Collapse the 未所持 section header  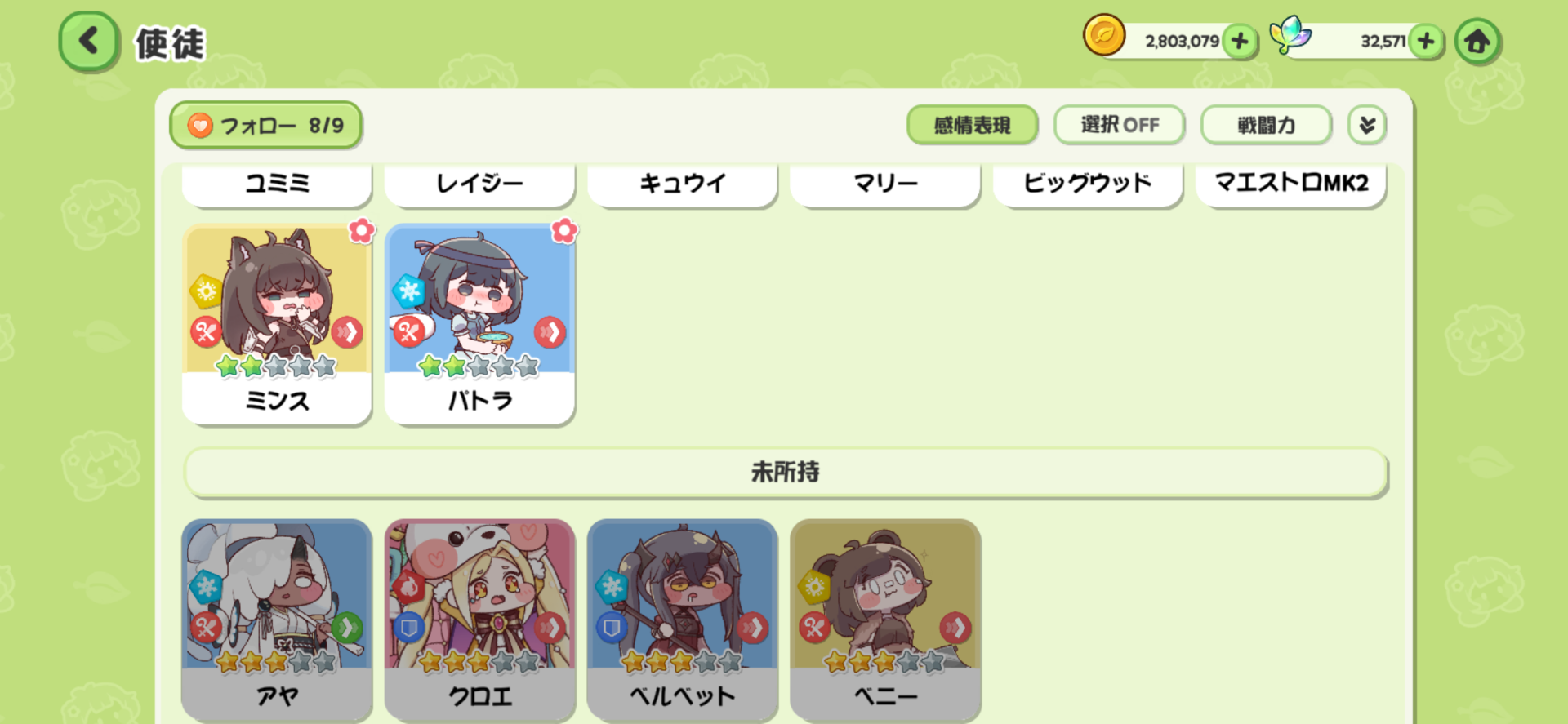786,472
